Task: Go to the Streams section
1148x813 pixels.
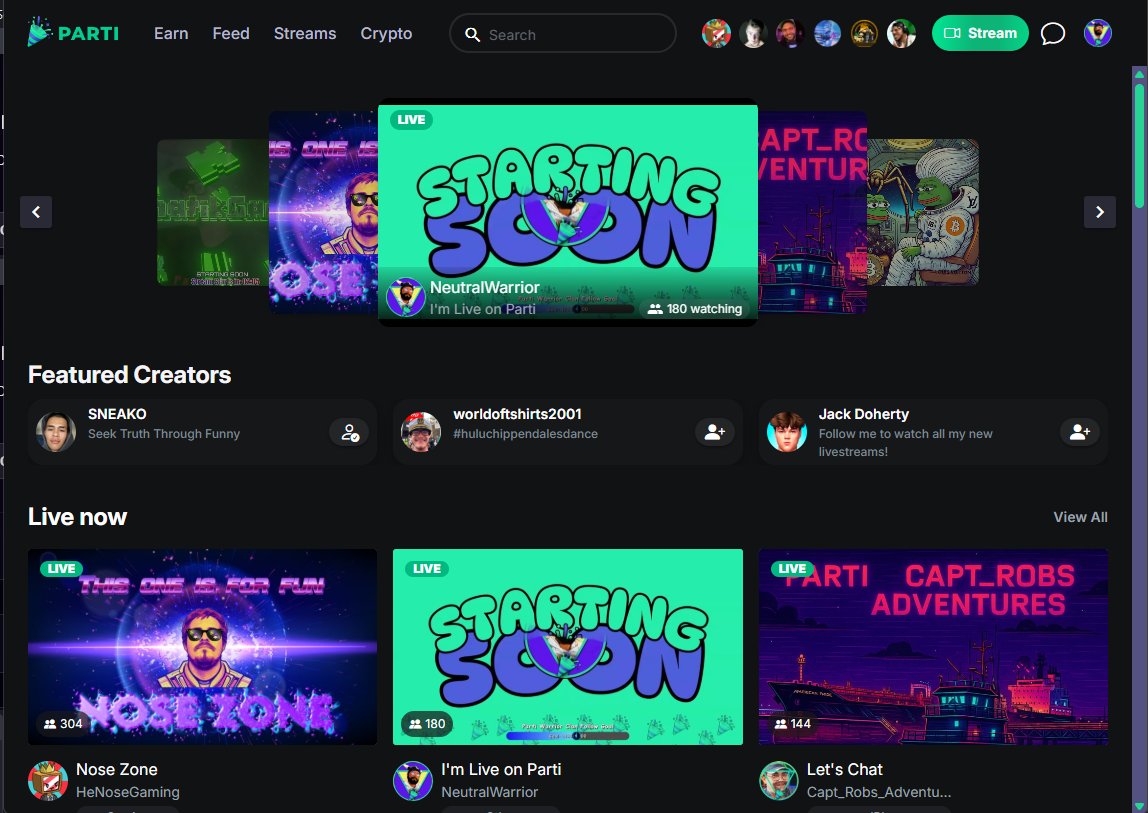Action: pos(305,34)
